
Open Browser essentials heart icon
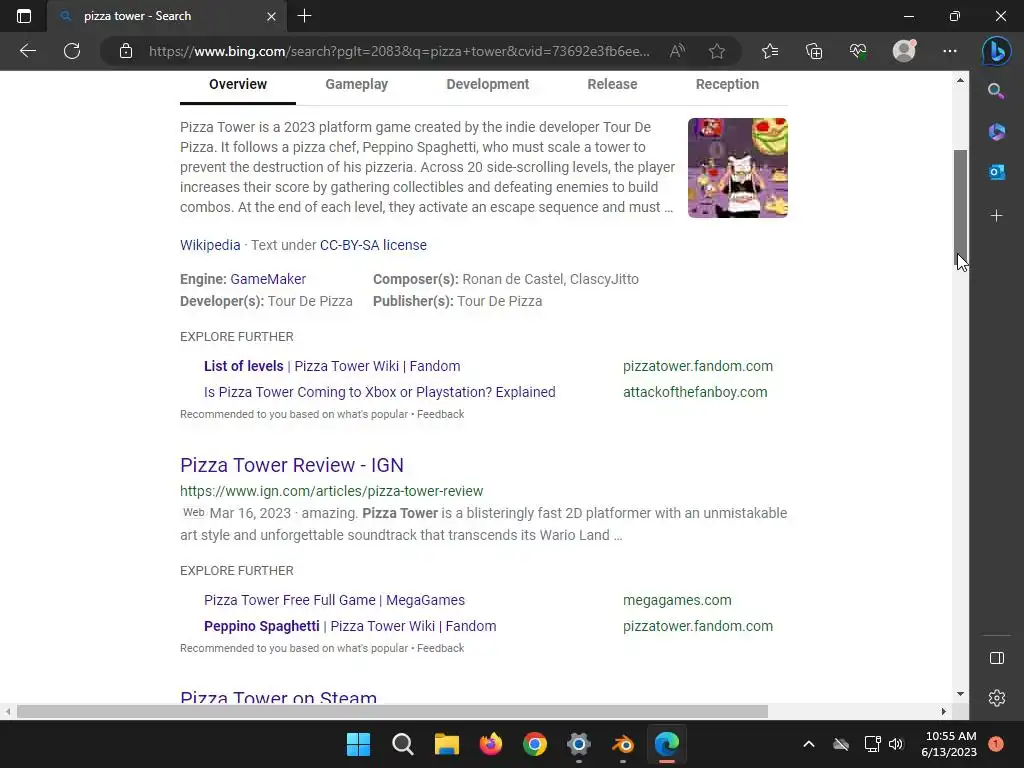(x=858, y=51)
